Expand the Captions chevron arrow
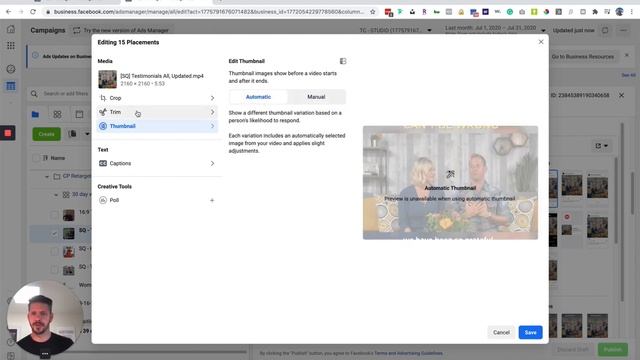Image resolution: width=640 pixels, height=360 pixels. [212, 163]
